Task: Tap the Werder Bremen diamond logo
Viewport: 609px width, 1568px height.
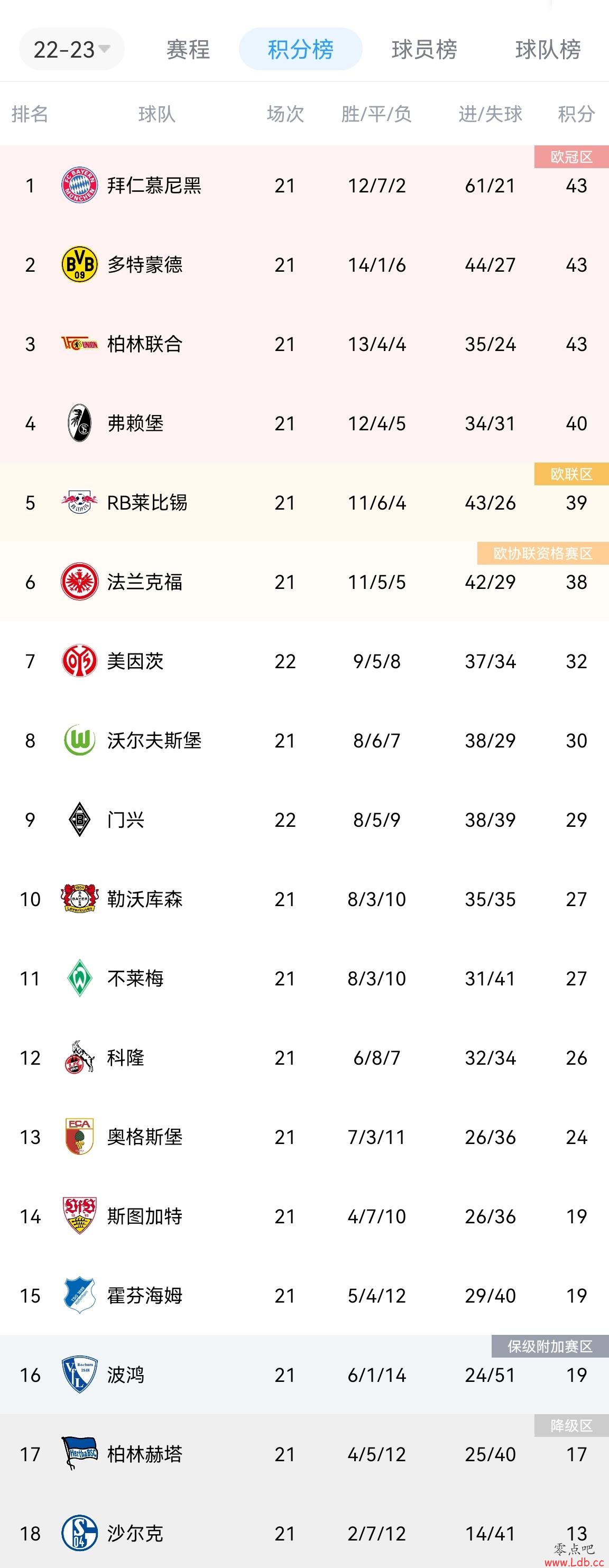Action: coord(80,978)
